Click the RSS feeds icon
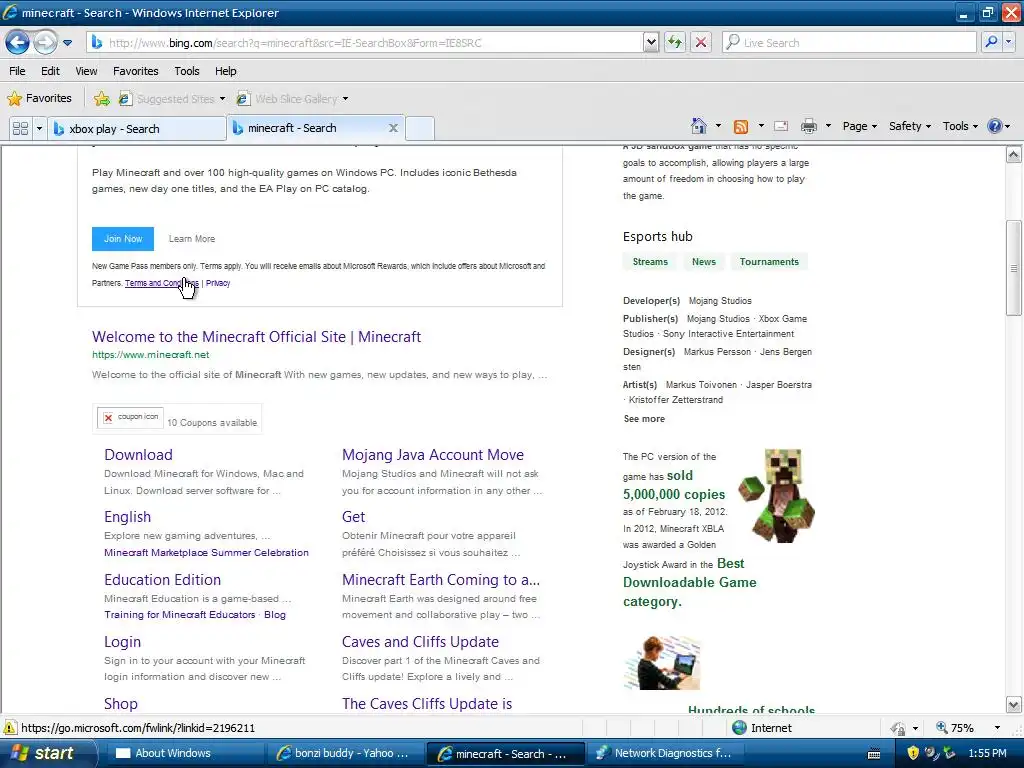 pos(741,126)
